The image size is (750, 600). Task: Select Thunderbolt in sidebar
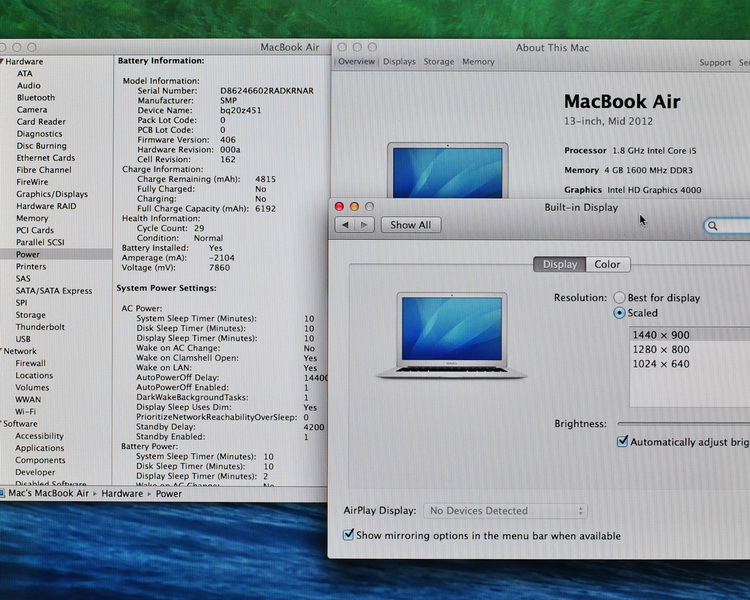coord(40,327)
